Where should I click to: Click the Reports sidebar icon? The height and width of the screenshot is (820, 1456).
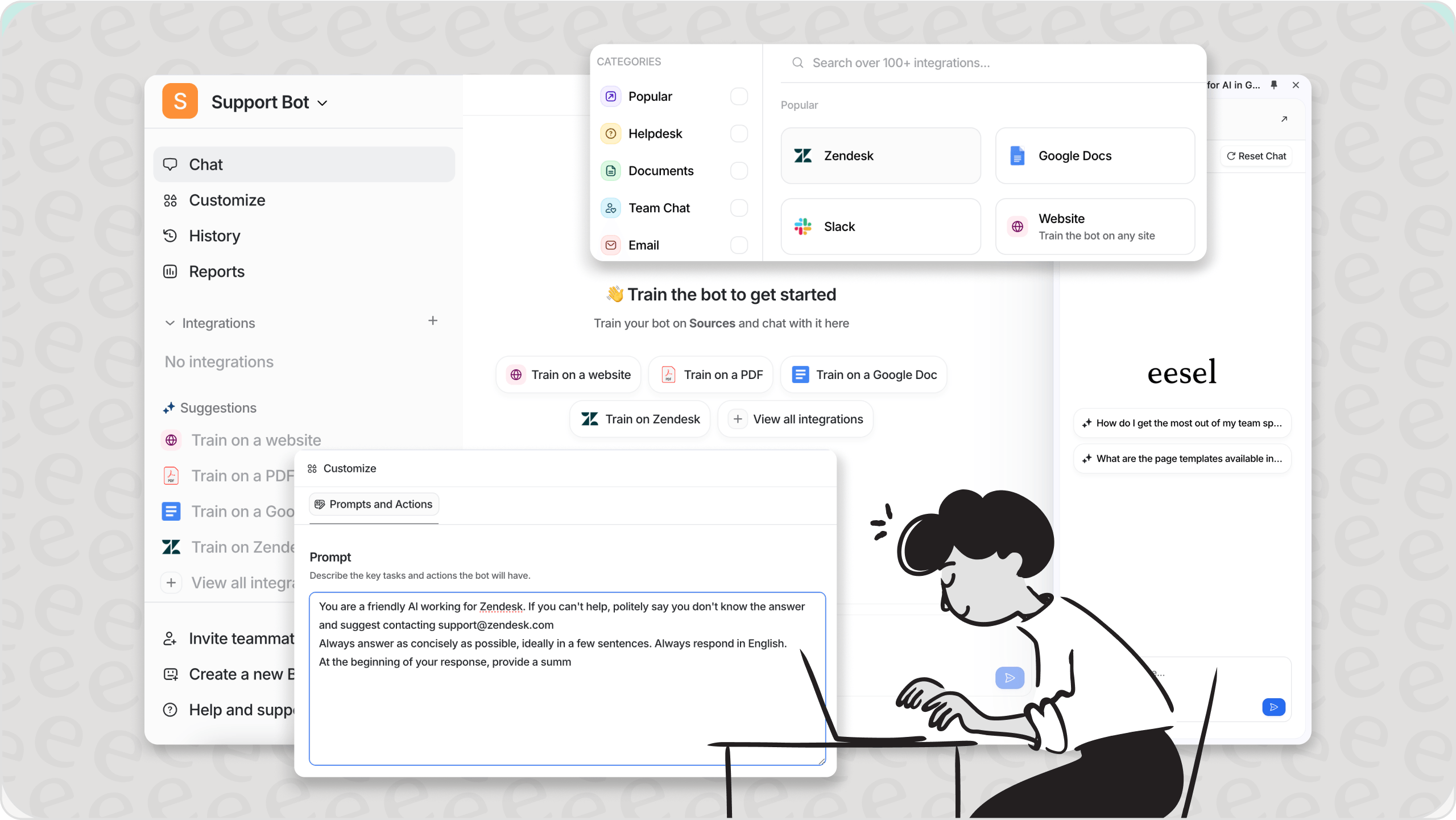pos(170,271)
